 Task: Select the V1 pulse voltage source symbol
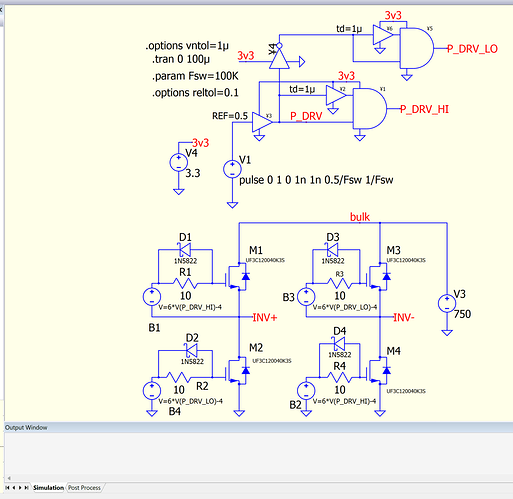[x=232, y=169]
